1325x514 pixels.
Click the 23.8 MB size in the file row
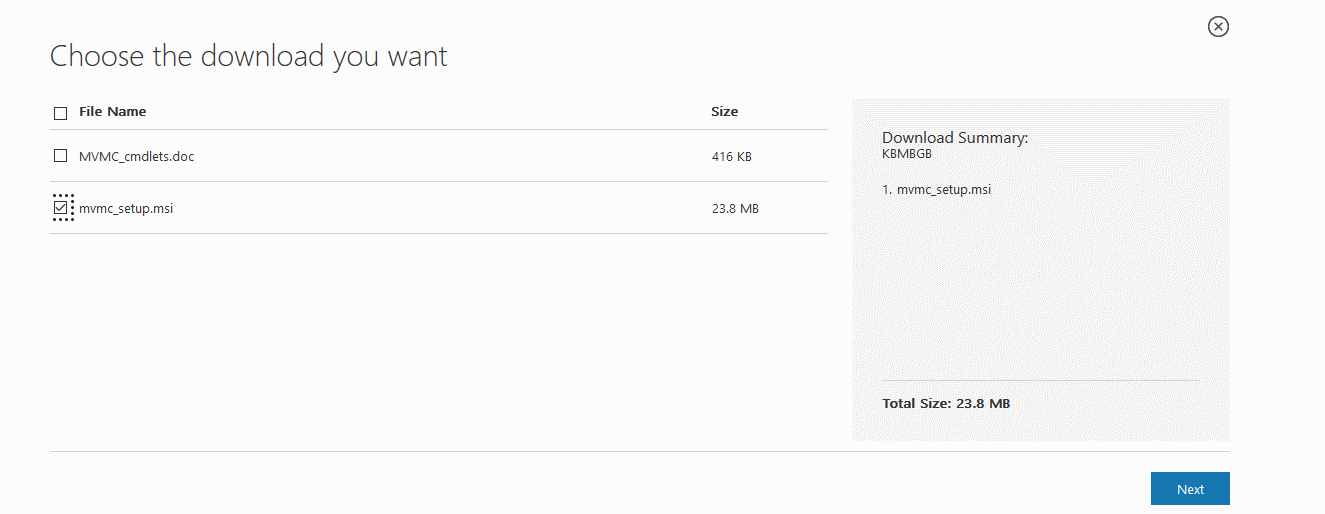point(735,209)
